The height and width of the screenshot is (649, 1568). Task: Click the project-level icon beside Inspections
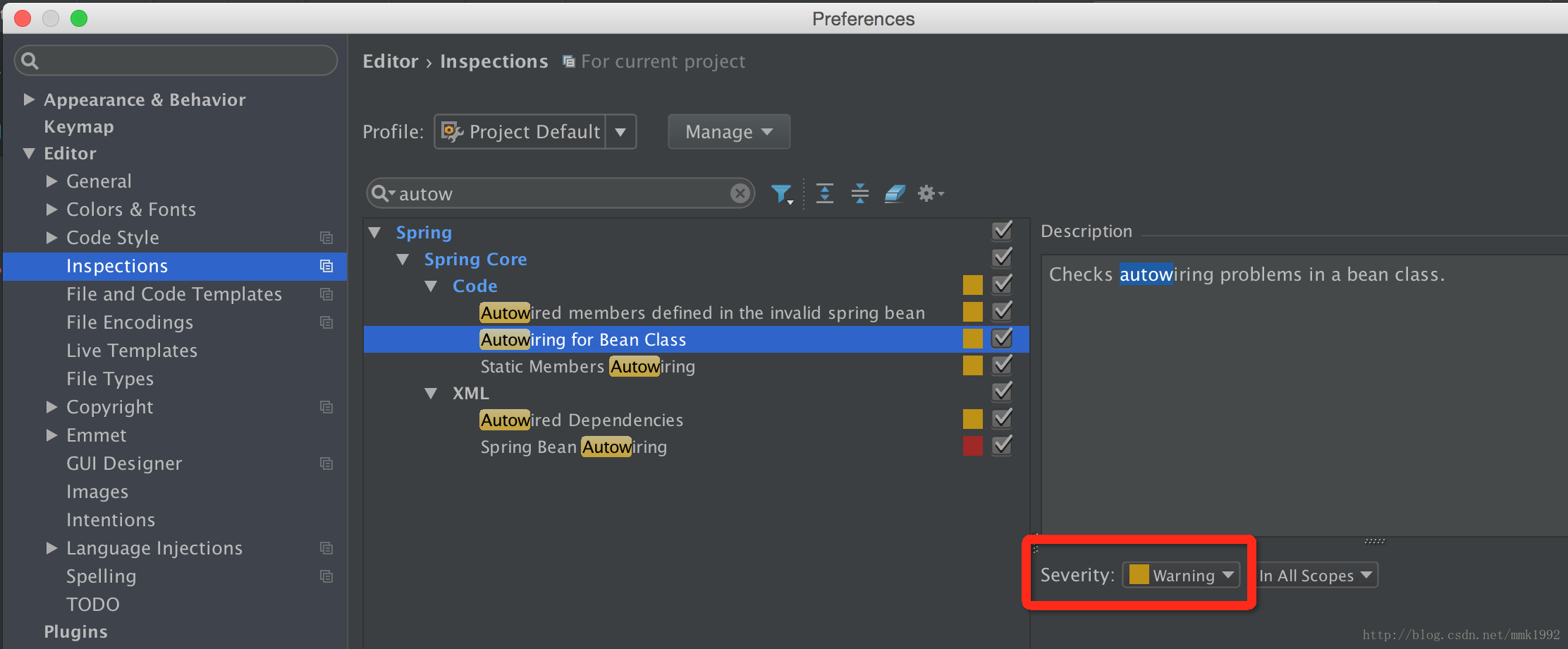(326, 266)
